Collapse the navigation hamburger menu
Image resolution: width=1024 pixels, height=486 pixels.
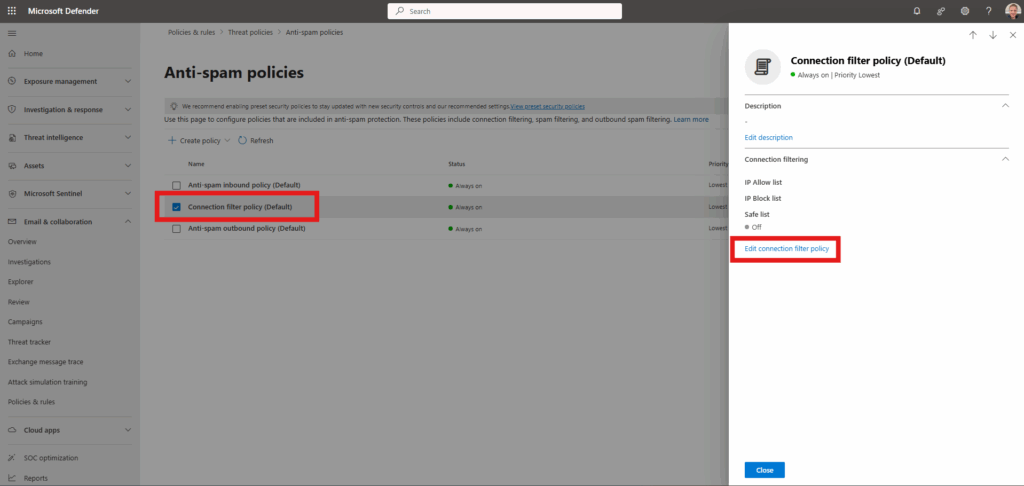[x=12, y=33]
